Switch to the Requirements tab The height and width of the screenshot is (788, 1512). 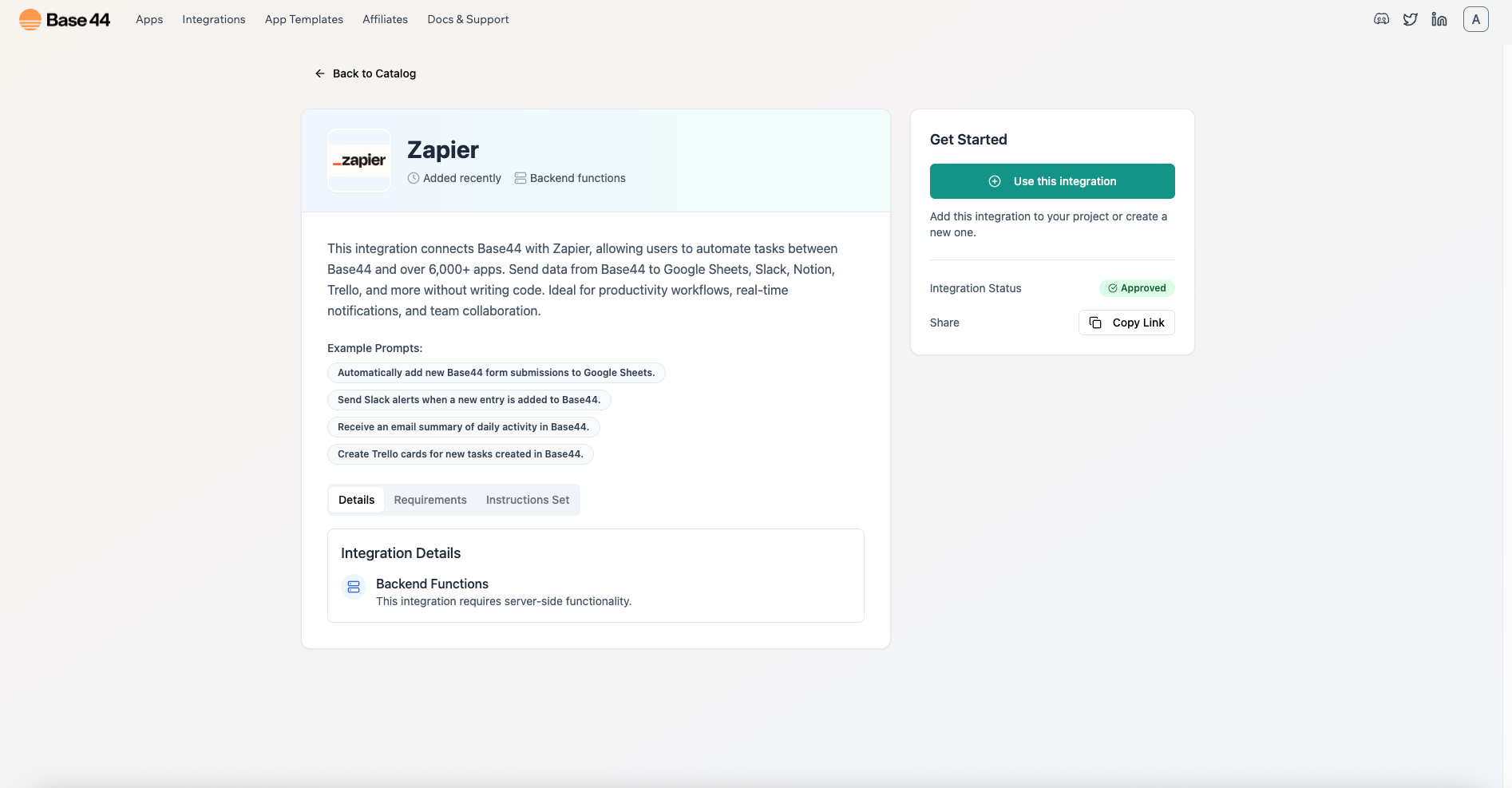[430, 499]
